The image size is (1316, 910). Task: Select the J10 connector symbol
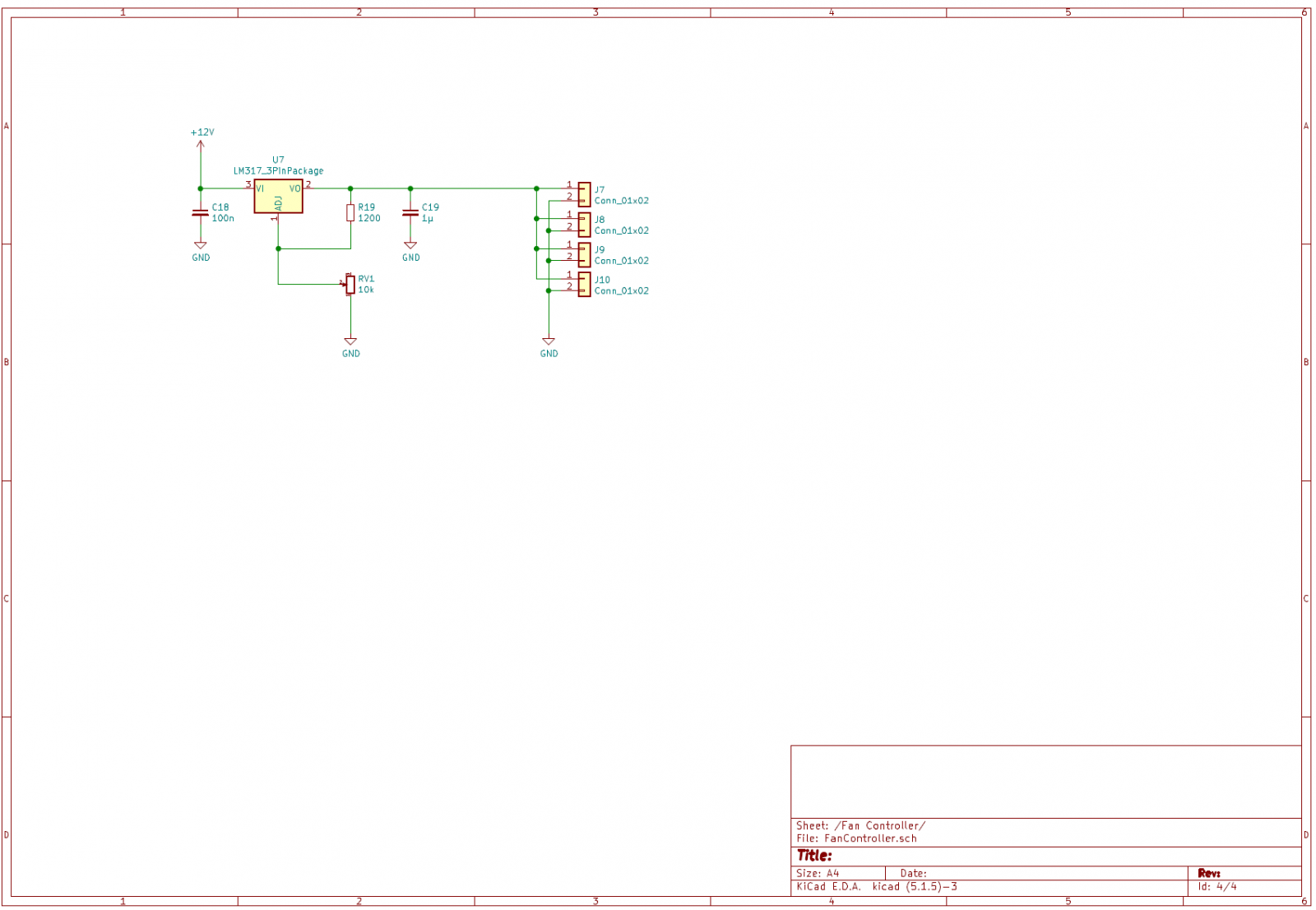584,285
